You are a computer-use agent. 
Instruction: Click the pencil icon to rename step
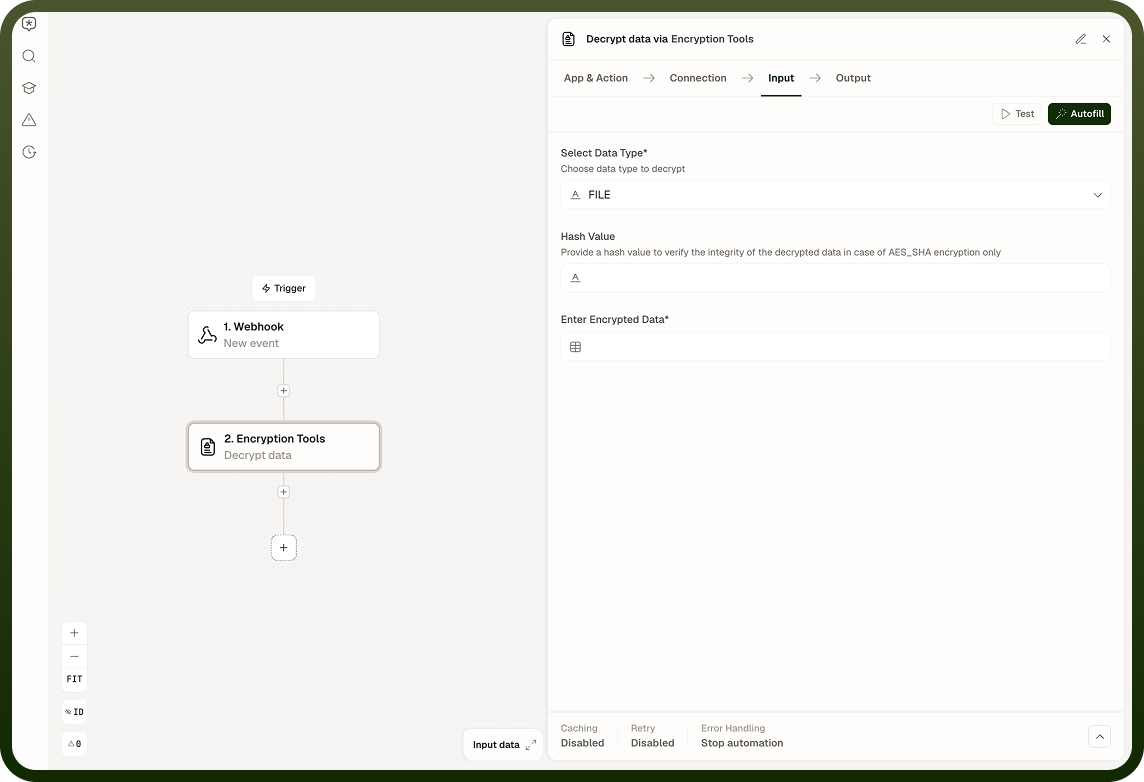pyautogui.click(x=1081, y=39)
